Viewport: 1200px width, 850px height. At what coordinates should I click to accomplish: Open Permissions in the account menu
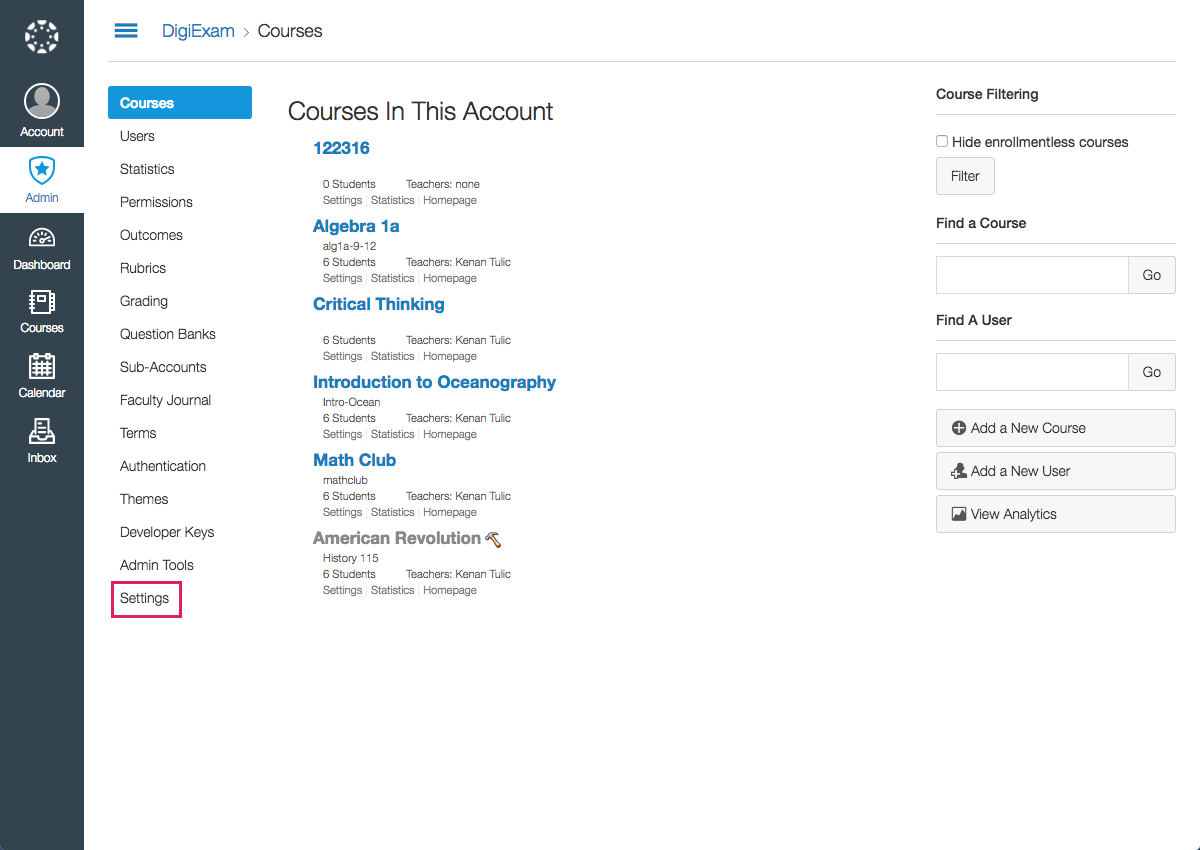[x=156, y=202]
